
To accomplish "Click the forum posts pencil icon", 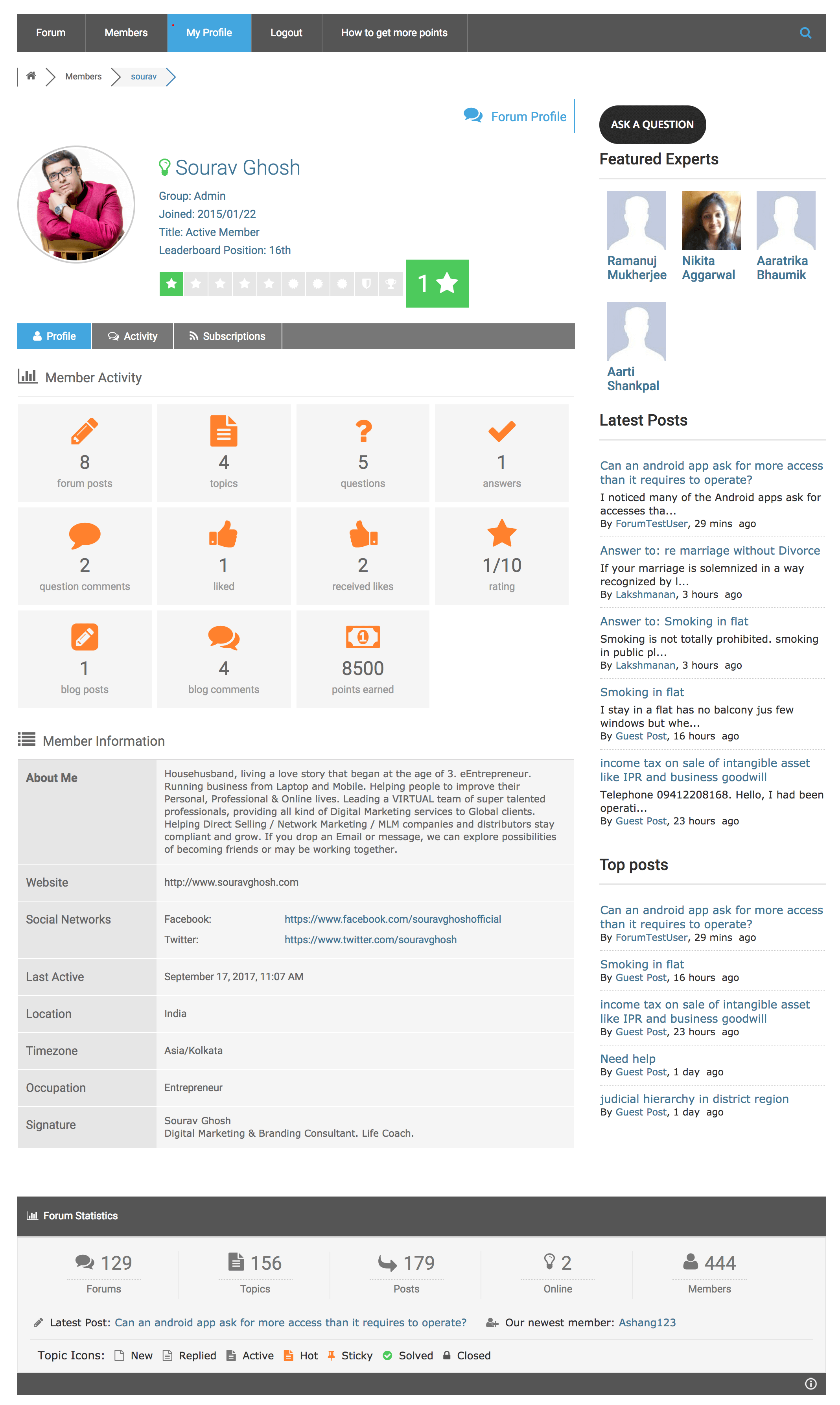I will point(84,431).
